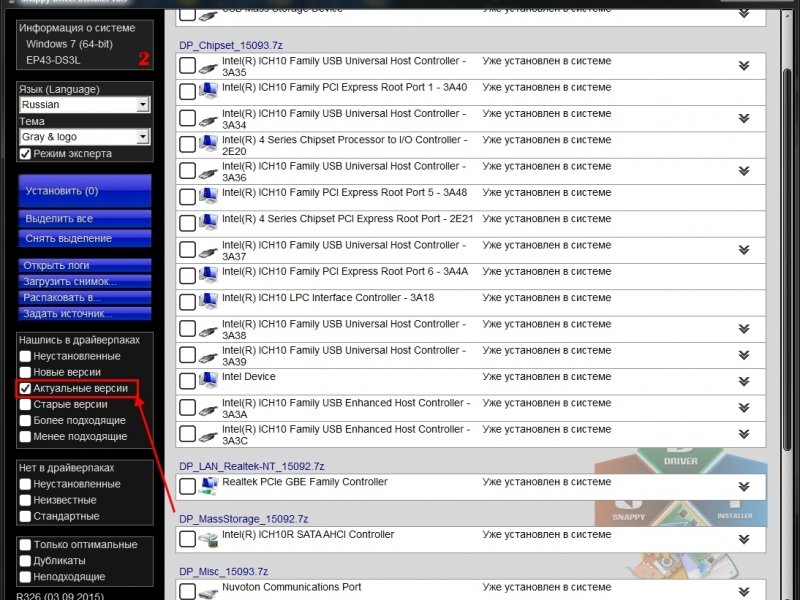800x600 pixels.
Task: Click the DP_Misc_15093.7z driverpack heading
Action: (223, 571)
